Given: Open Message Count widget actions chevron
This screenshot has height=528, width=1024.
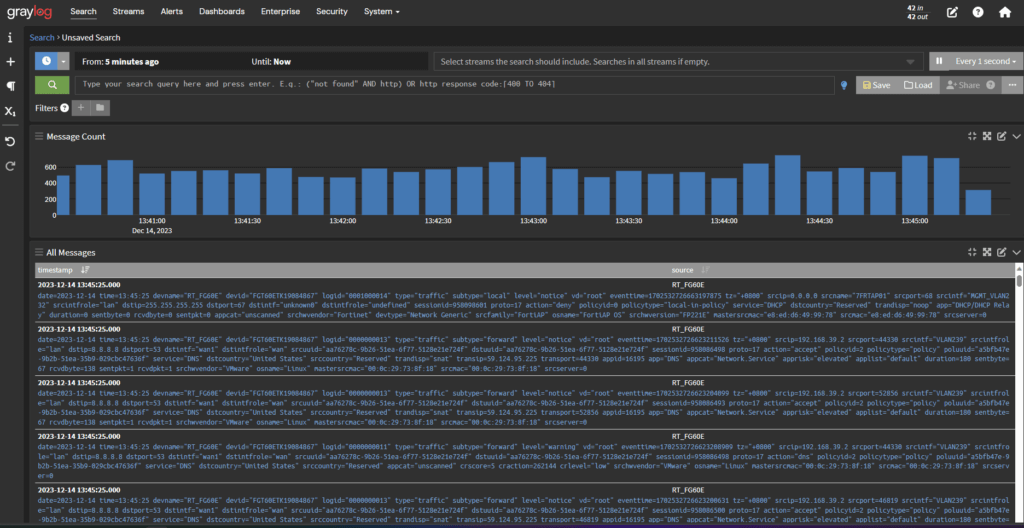Looking at the screenshot, I should 1016,136.
